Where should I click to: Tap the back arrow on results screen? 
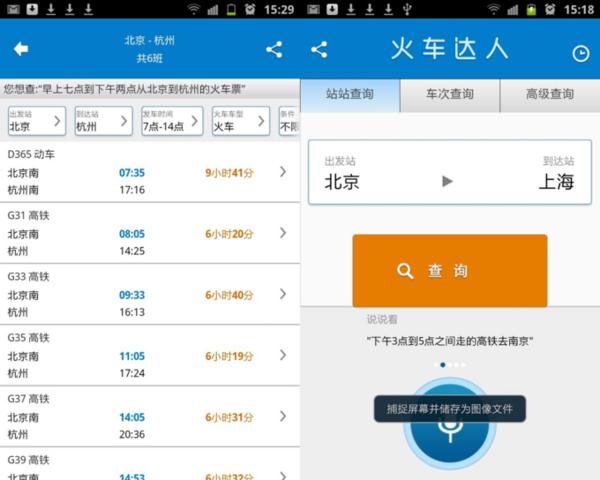click(21, 49)
